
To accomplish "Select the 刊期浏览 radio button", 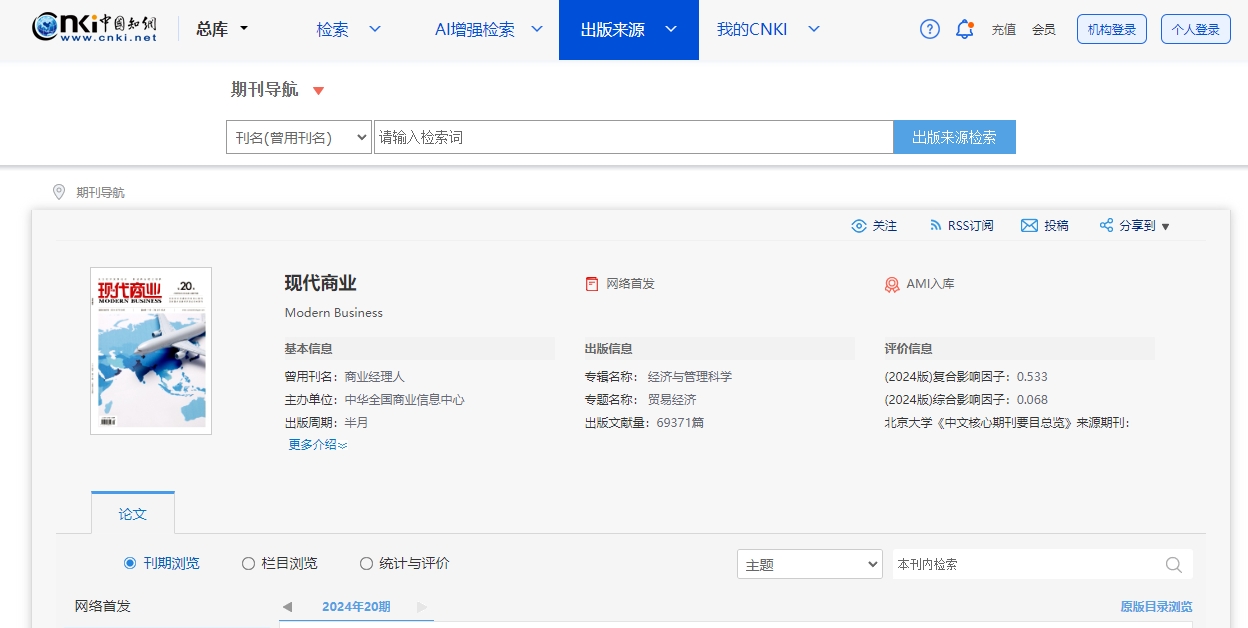I will point(130,563).
